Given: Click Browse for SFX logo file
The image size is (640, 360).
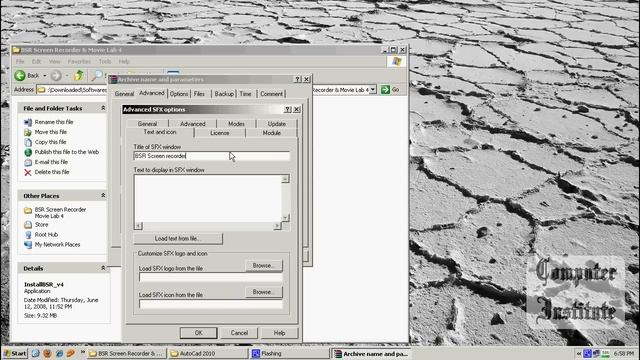Looking at the screenshot, I should pos(264,266).
